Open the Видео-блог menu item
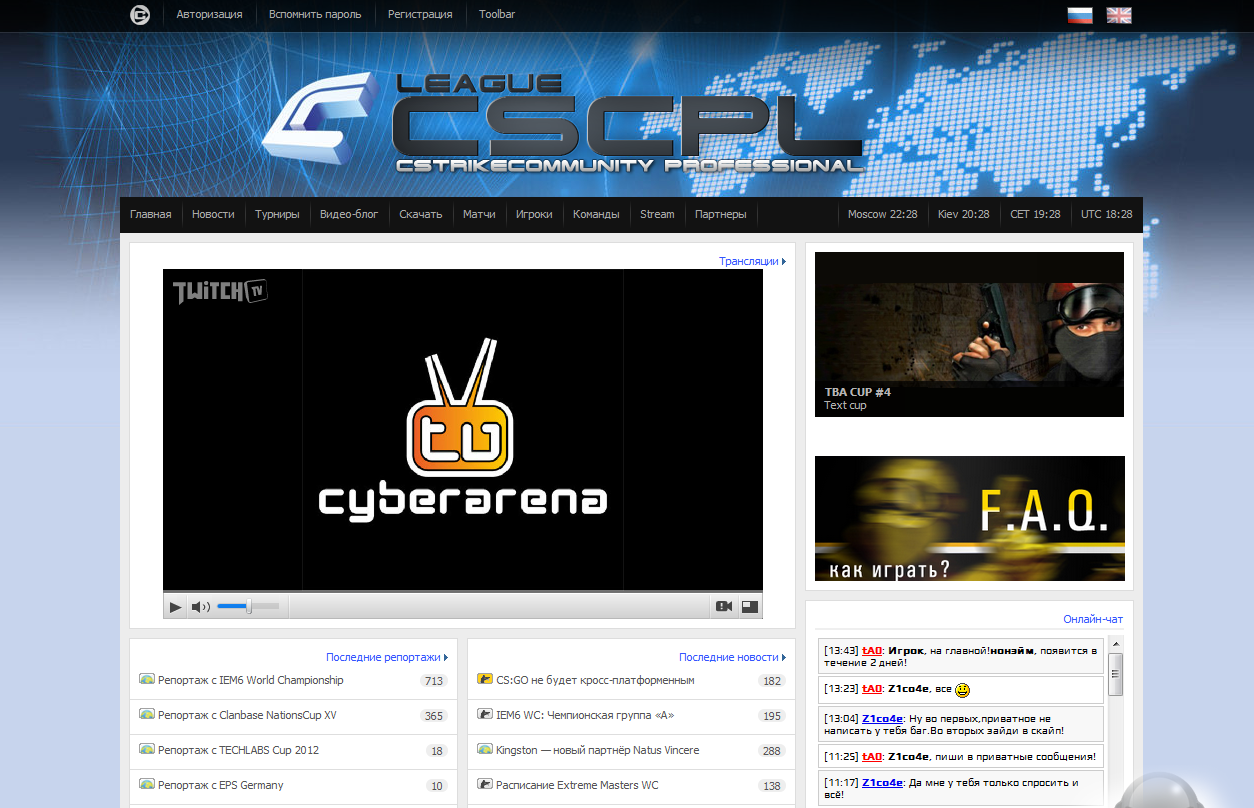The width and height of the screenshot is (1254, 808). (x=349, y=214)
